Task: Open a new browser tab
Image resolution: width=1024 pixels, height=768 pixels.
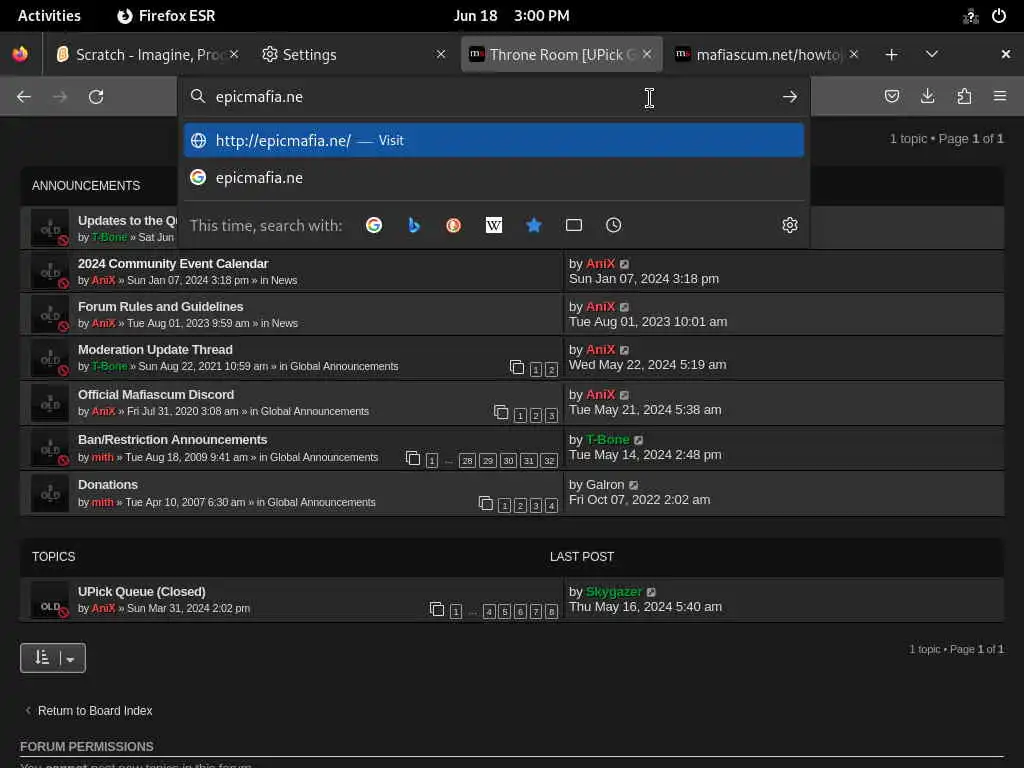Action: click(x=891, y=55)
